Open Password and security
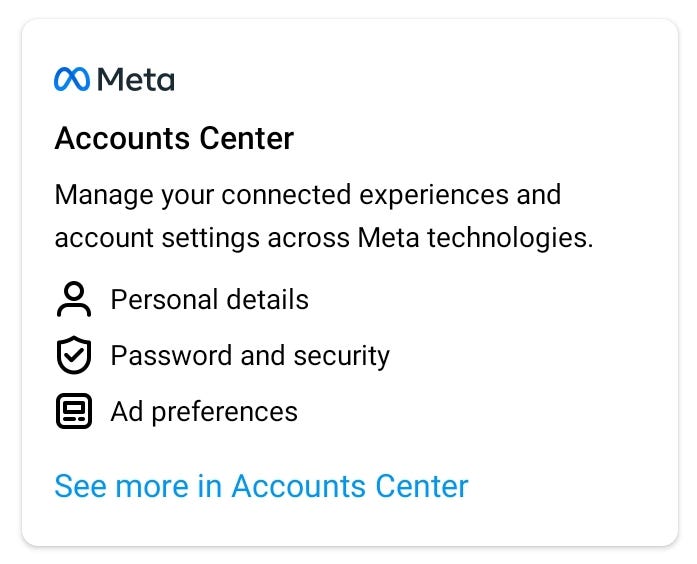697x564 pixels. 250,356
